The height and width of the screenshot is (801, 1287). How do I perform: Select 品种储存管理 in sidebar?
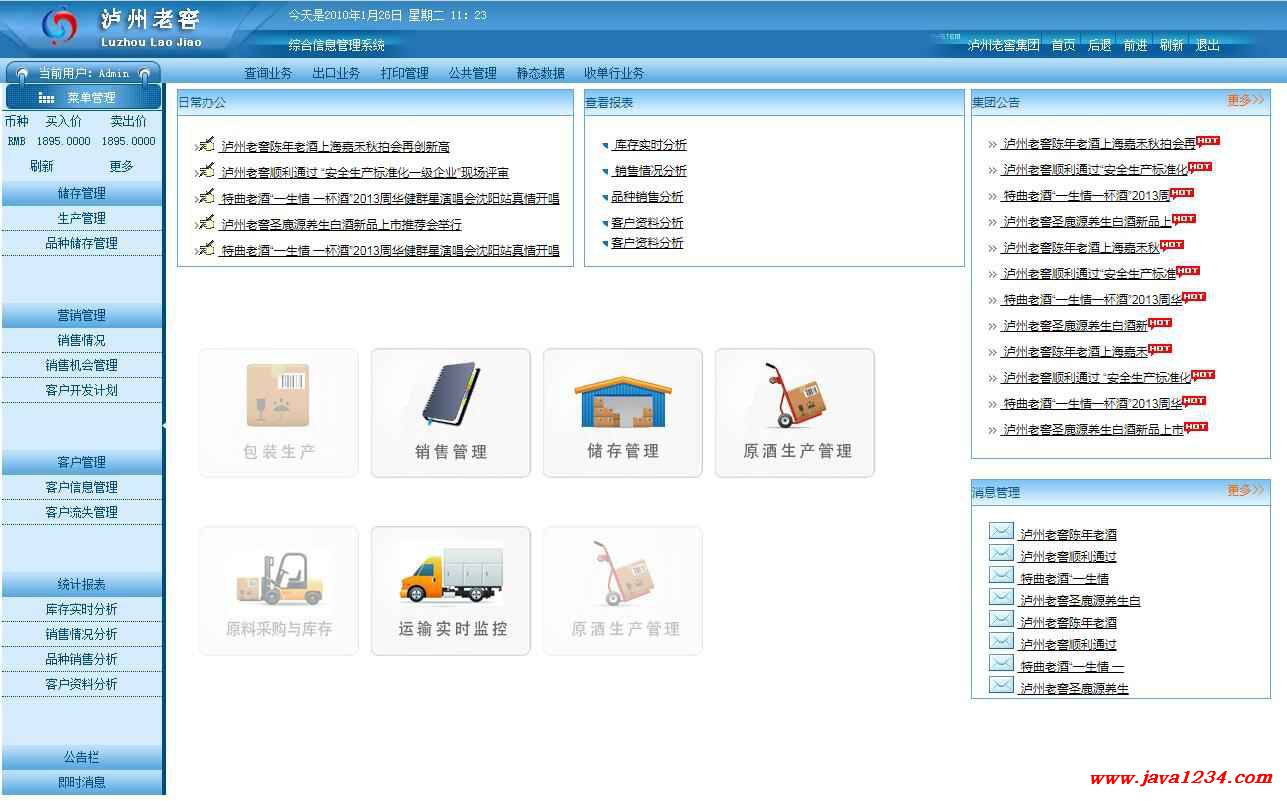tap(81, 243)
